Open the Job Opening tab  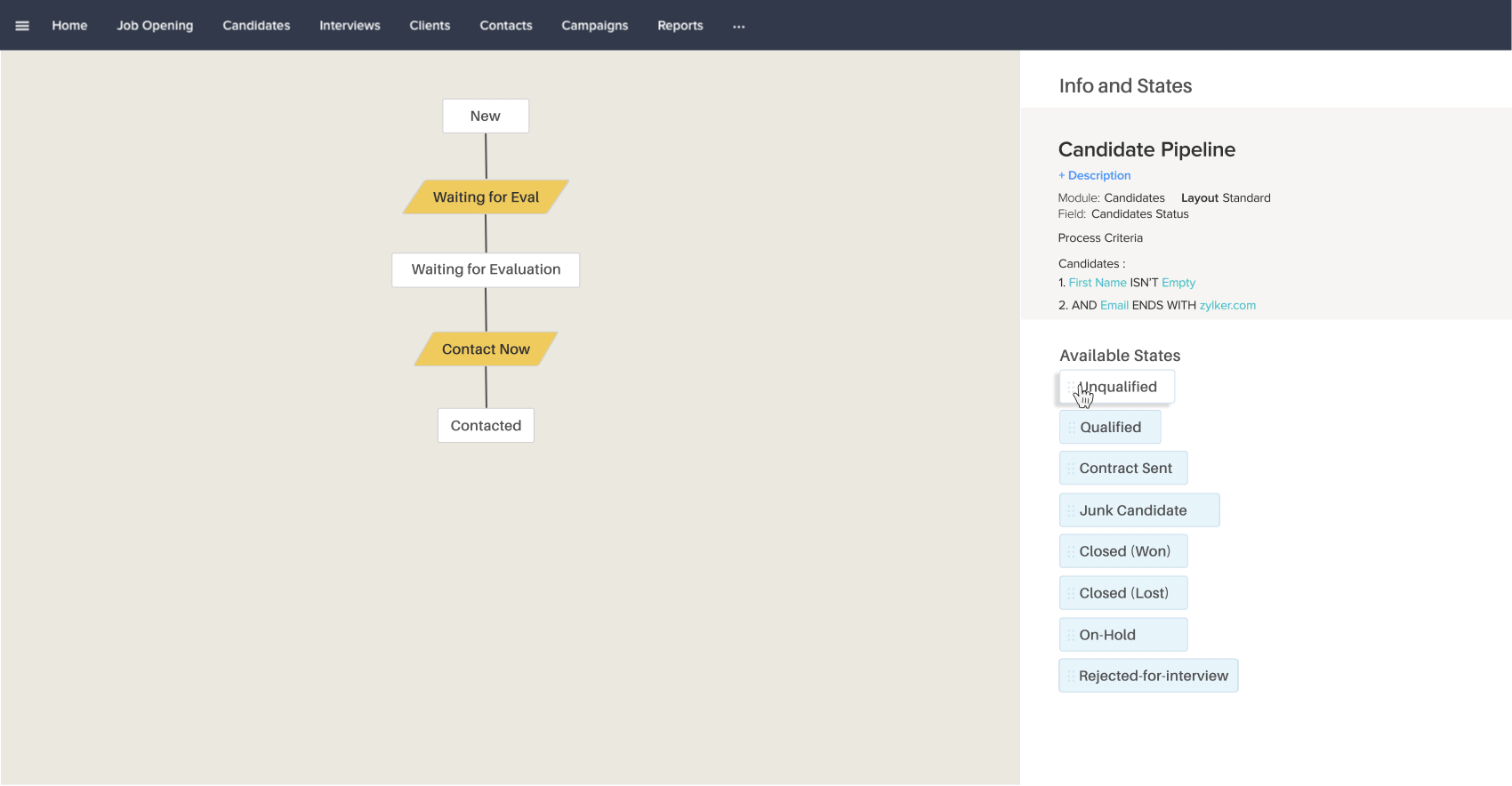[x=155, y=26]
